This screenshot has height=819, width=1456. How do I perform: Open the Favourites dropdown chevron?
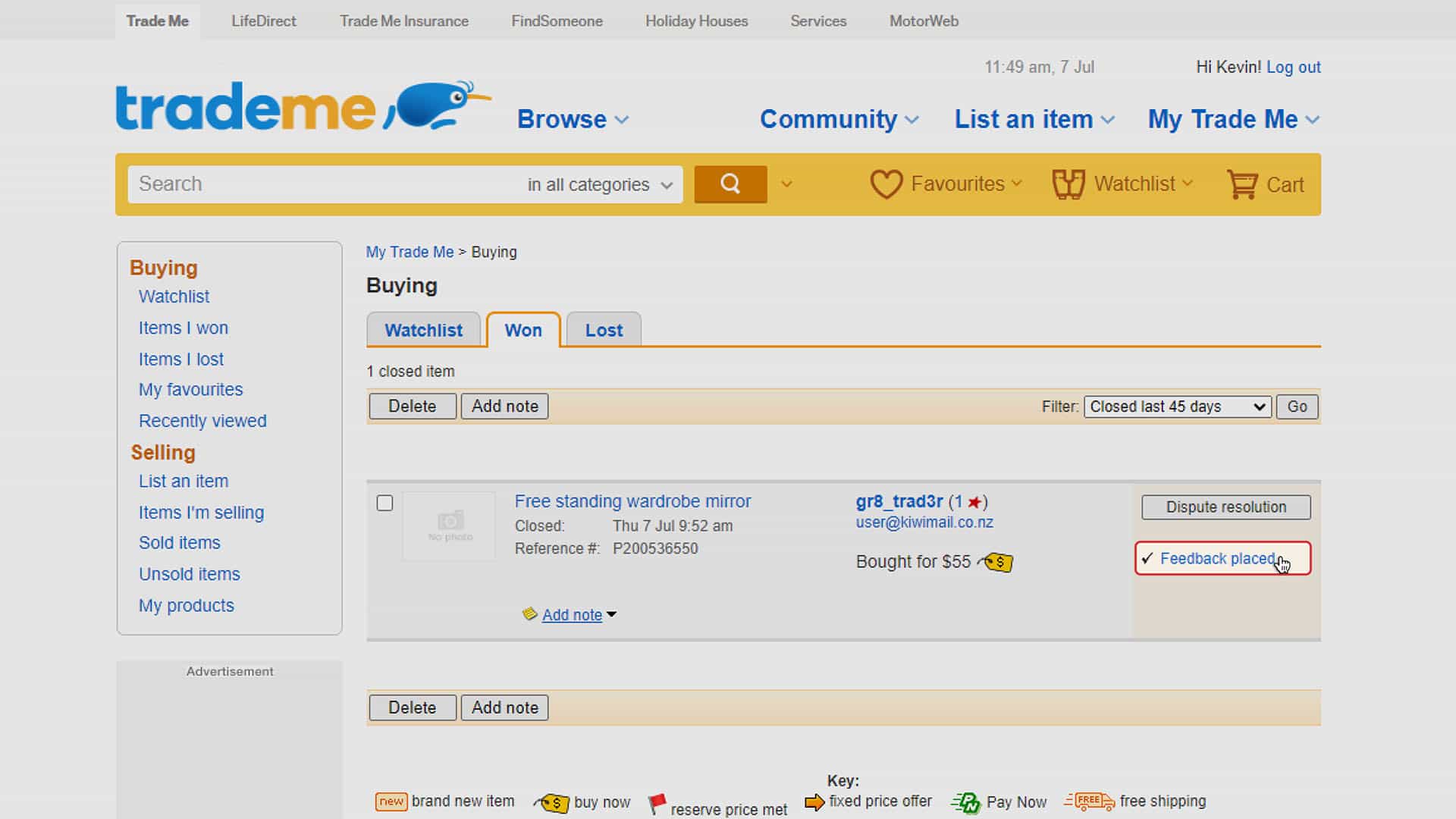(1017, 184)
